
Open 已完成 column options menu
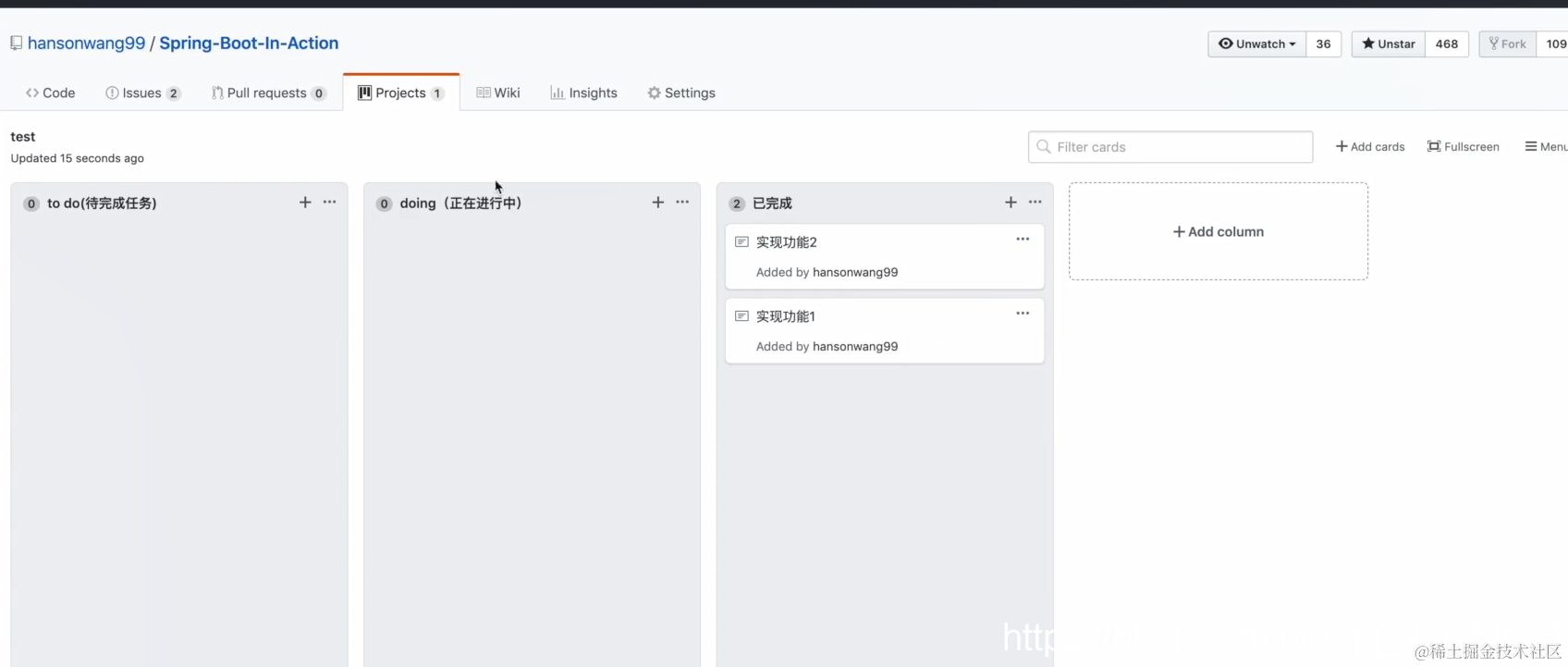1035,202
